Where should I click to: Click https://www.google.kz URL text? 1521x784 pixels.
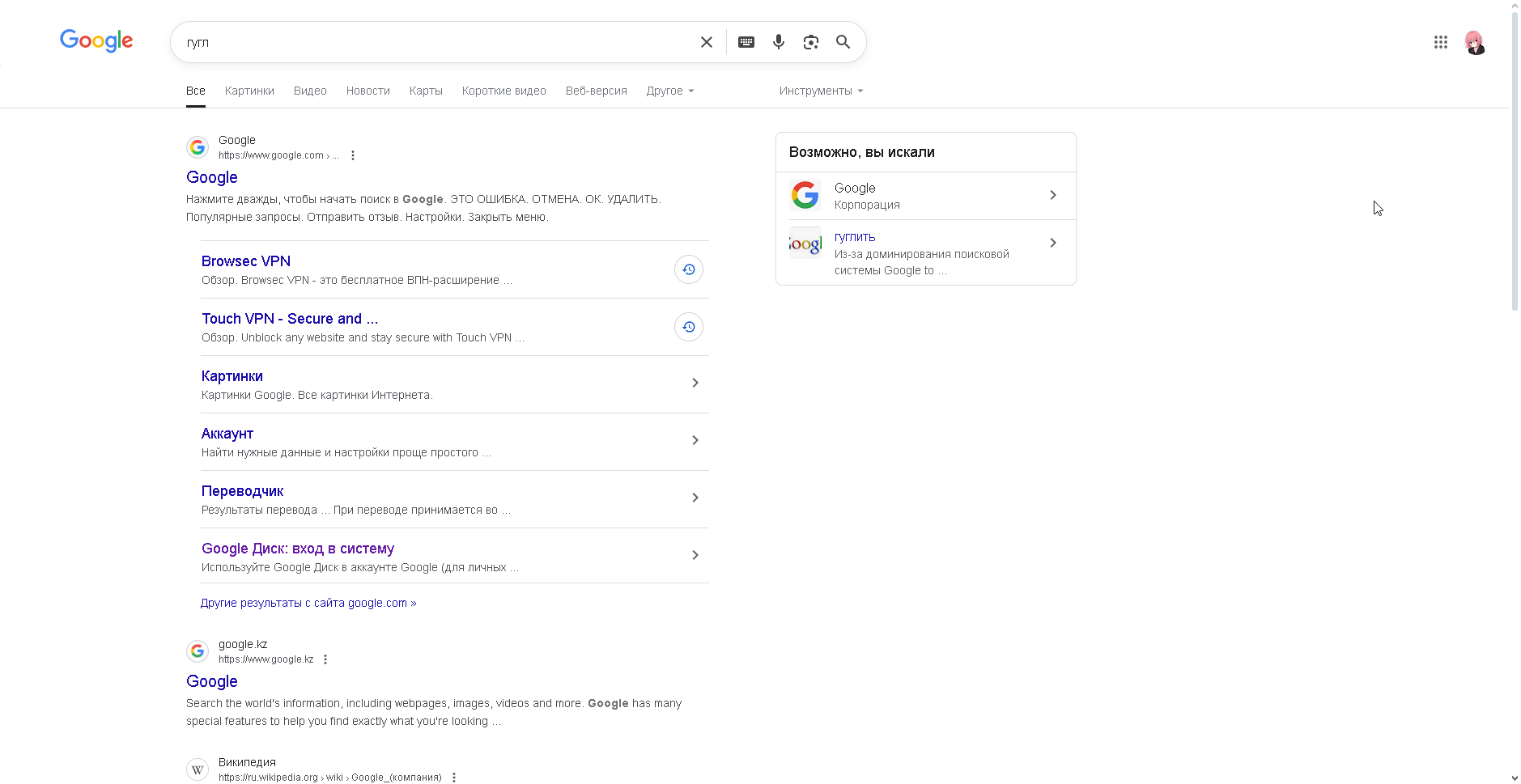pos(266,659)
